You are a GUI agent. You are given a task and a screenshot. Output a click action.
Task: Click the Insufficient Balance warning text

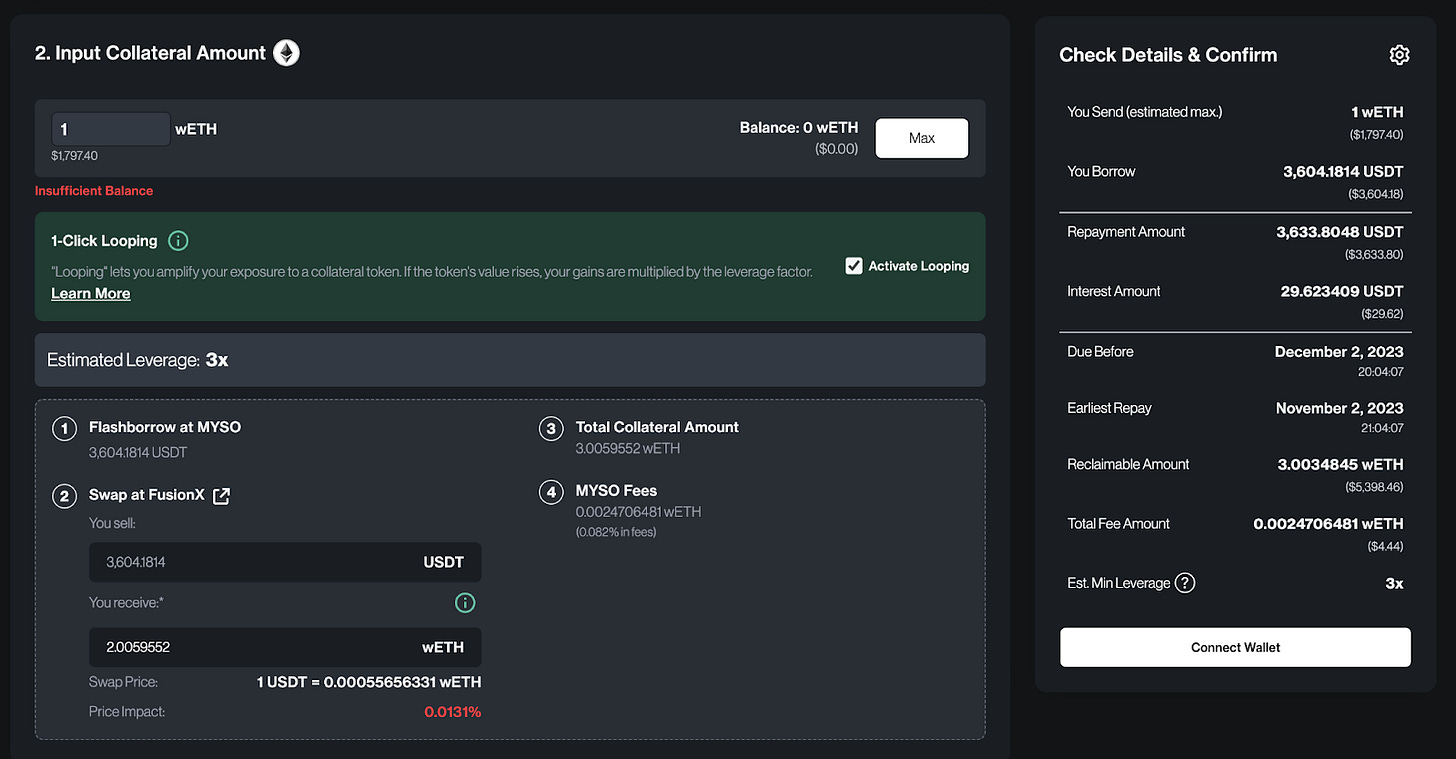click(94, 190)
